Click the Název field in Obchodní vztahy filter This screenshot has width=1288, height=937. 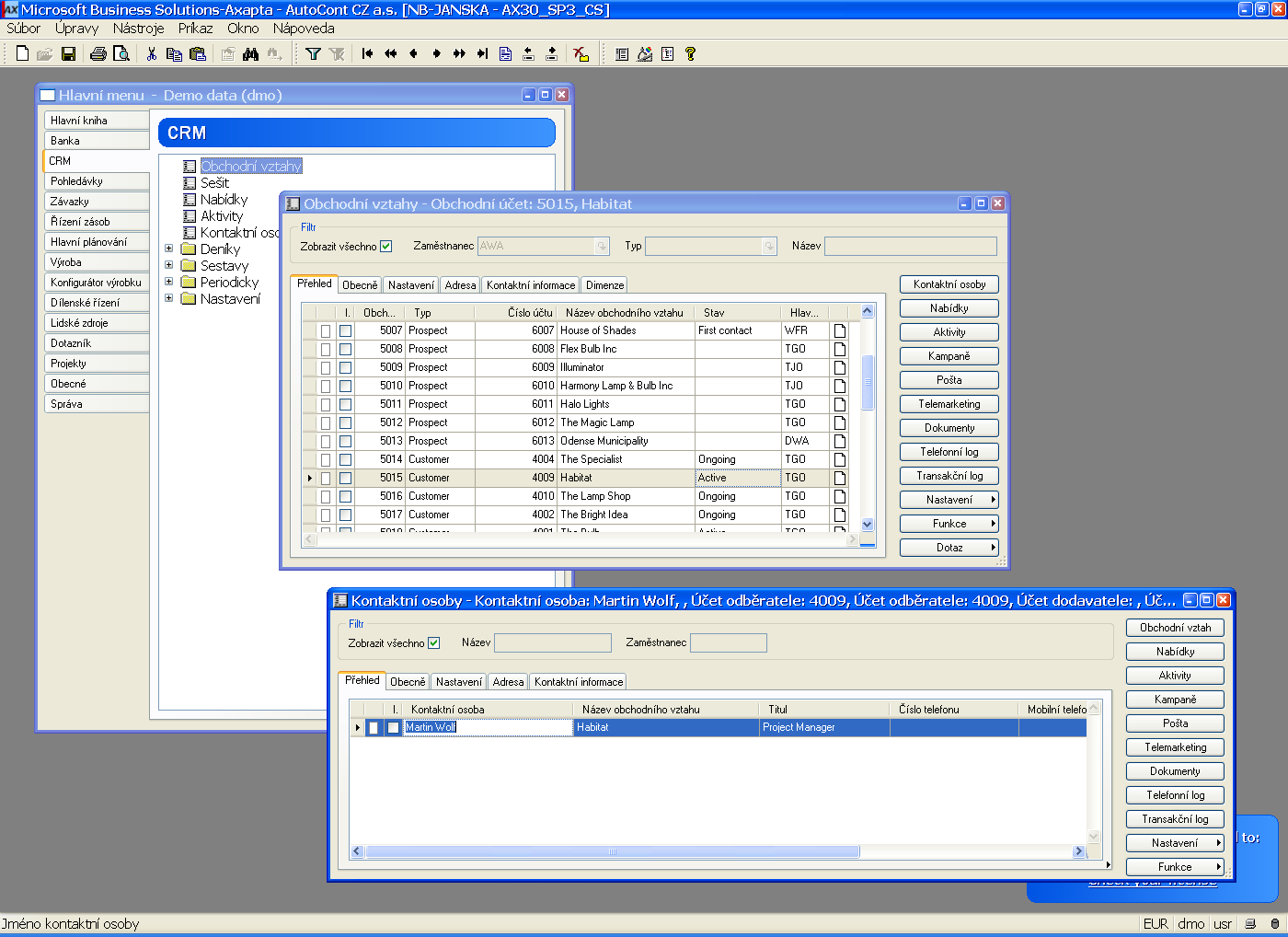[x=910, y=246]
